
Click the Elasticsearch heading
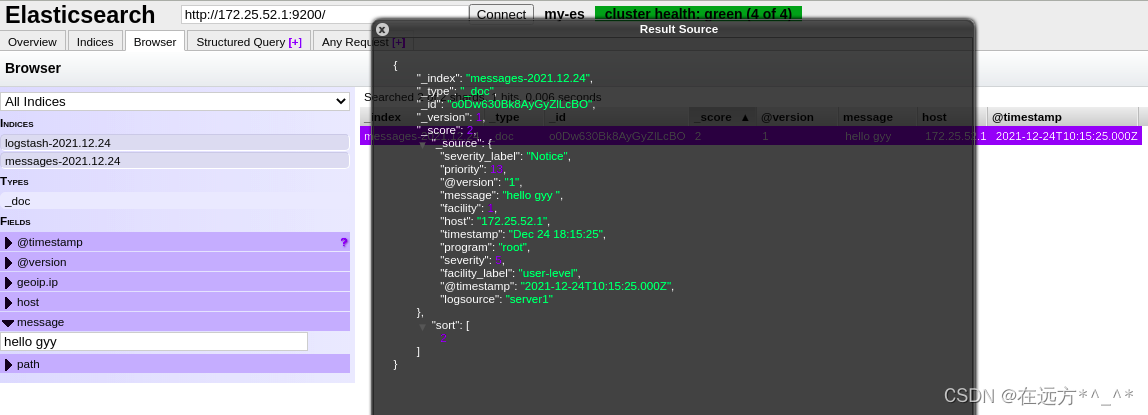[81, 15]
